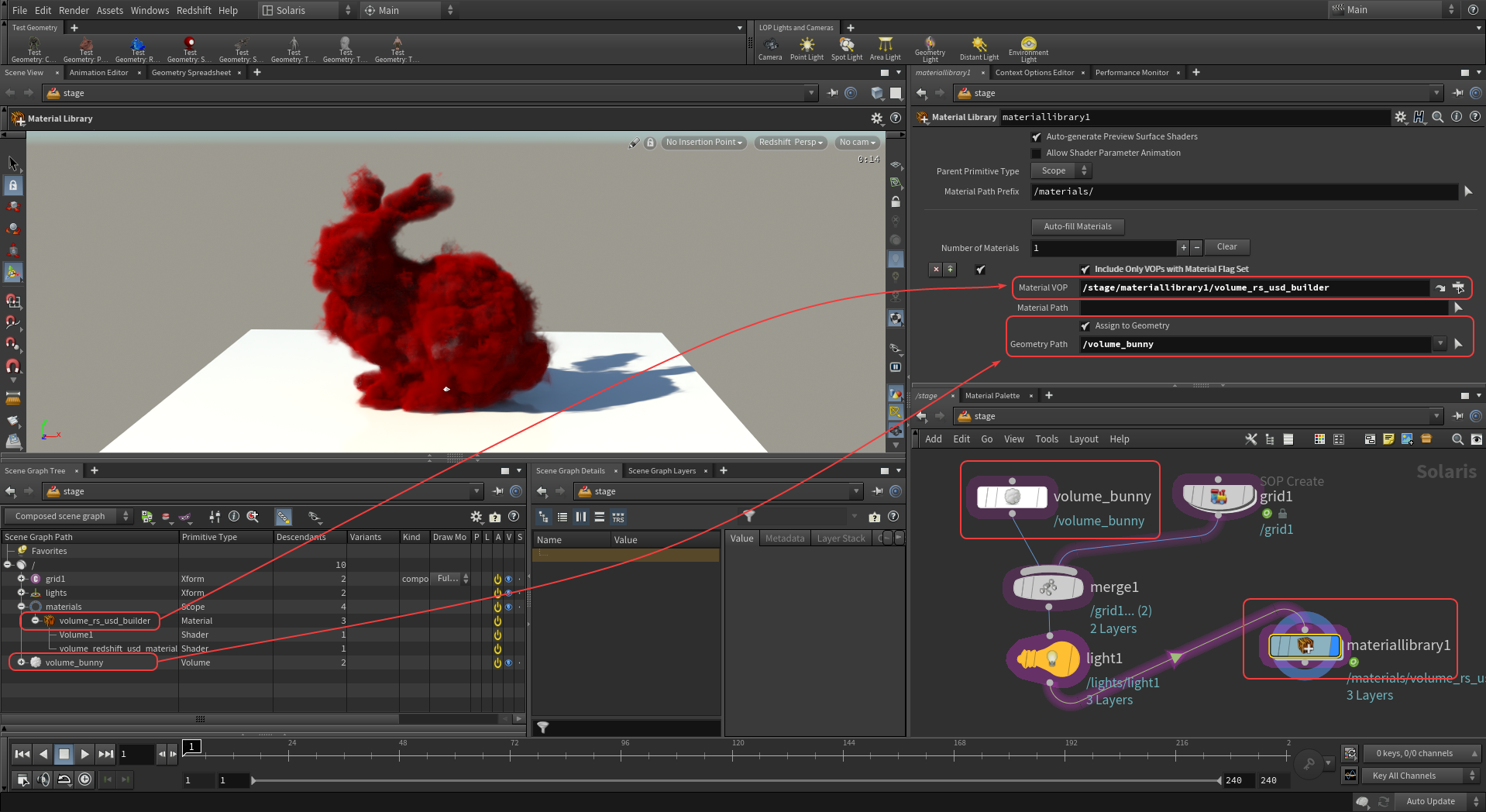1486x812 pixels.
Task: Open the network editor Layout menu
Action: [x=1084, y=439]
